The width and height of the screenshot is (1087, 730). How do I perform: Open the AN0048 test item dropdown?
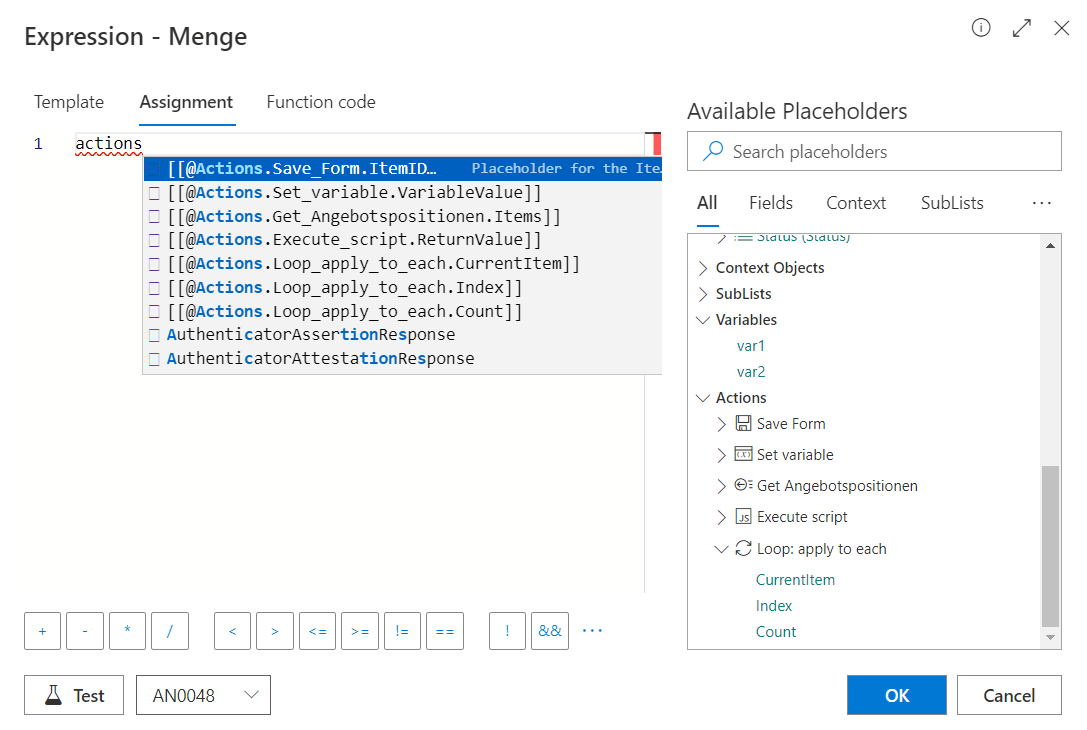click(203, 695)
